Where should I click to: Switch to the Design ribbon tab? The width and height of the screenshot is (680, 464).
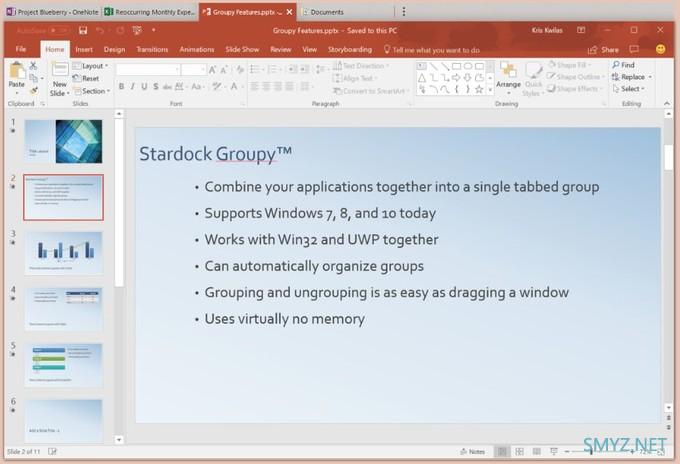(114, 49)
